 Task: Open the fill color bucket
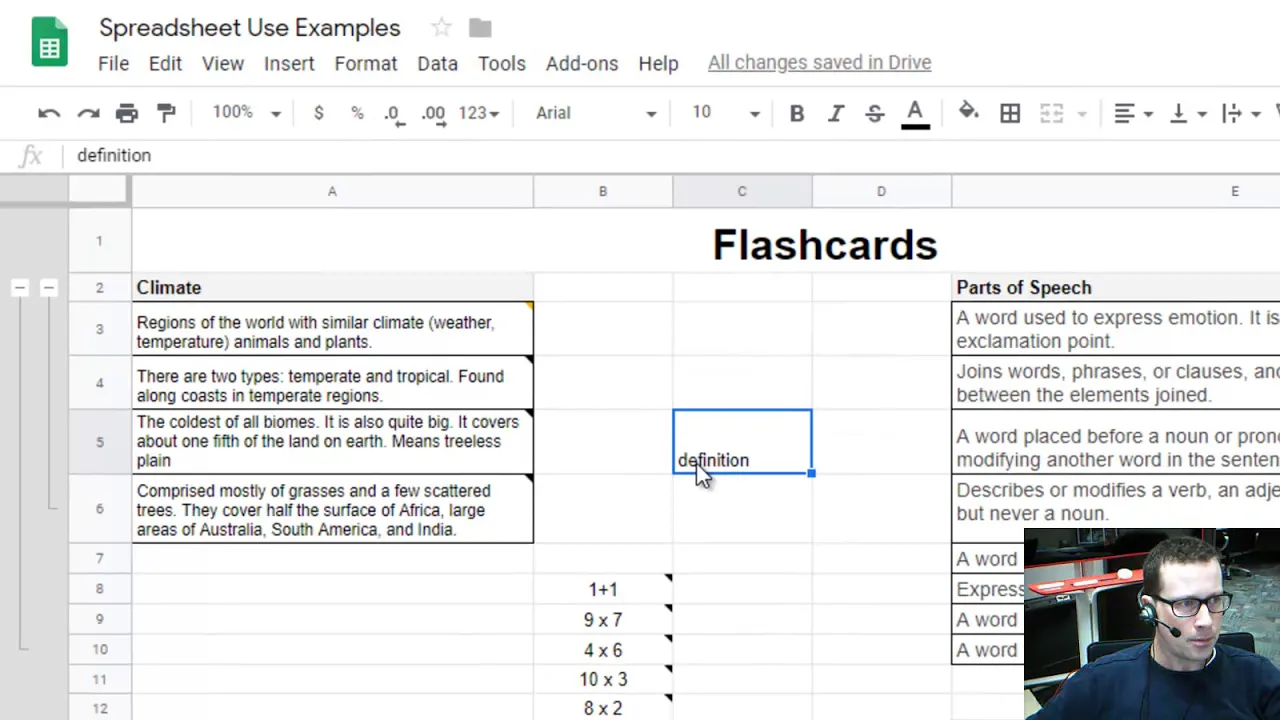968,112
